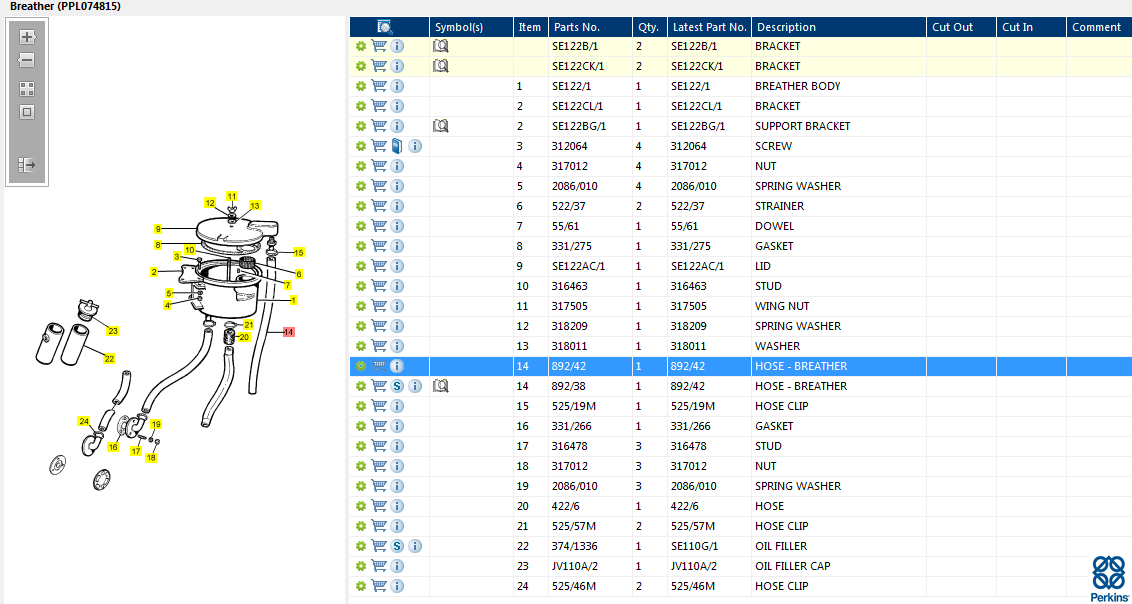Show info for STRAINER 522/37
This screenshot has height=604, width=1132.
point(397,206)
